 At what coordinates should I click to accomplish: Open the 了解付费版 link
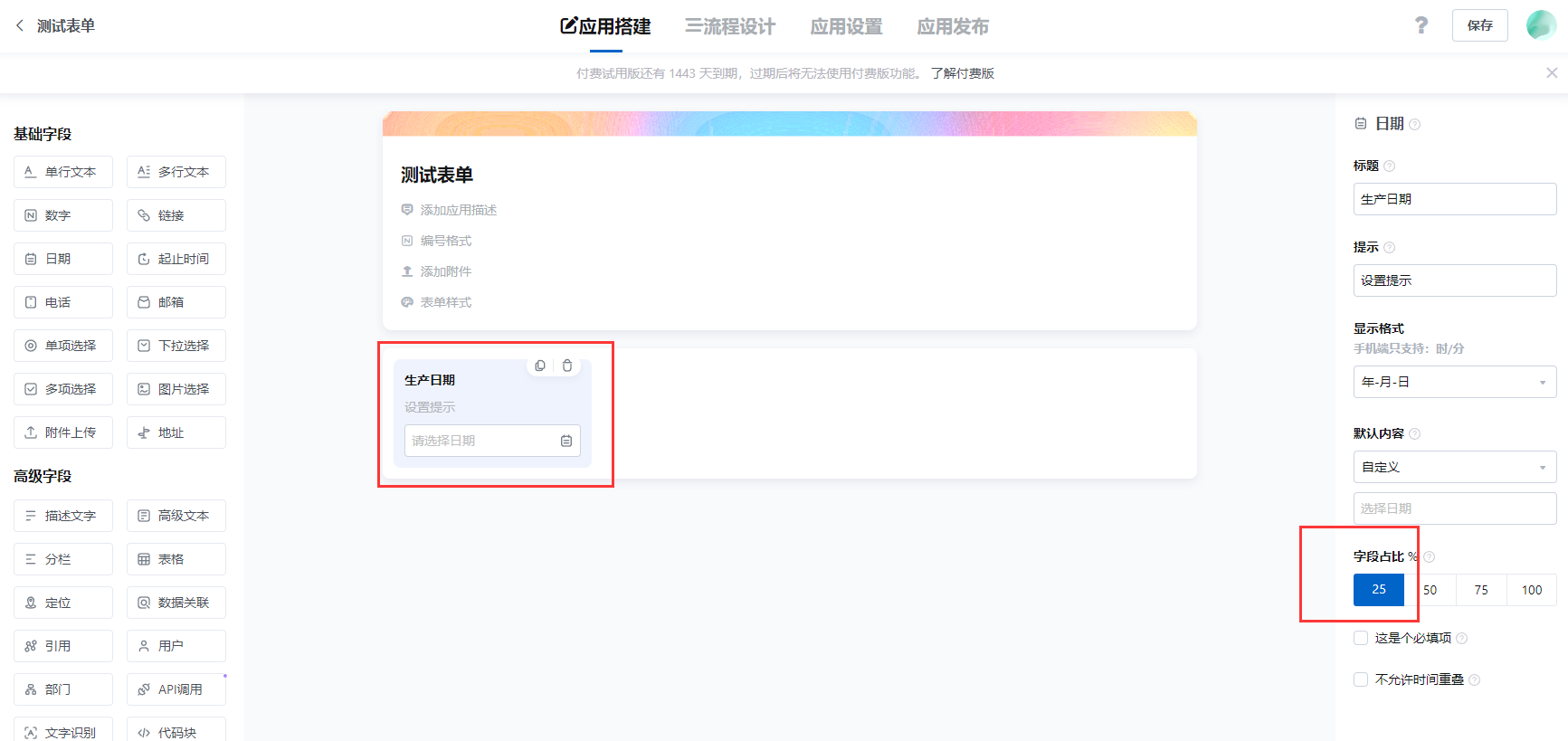(962, 73)
